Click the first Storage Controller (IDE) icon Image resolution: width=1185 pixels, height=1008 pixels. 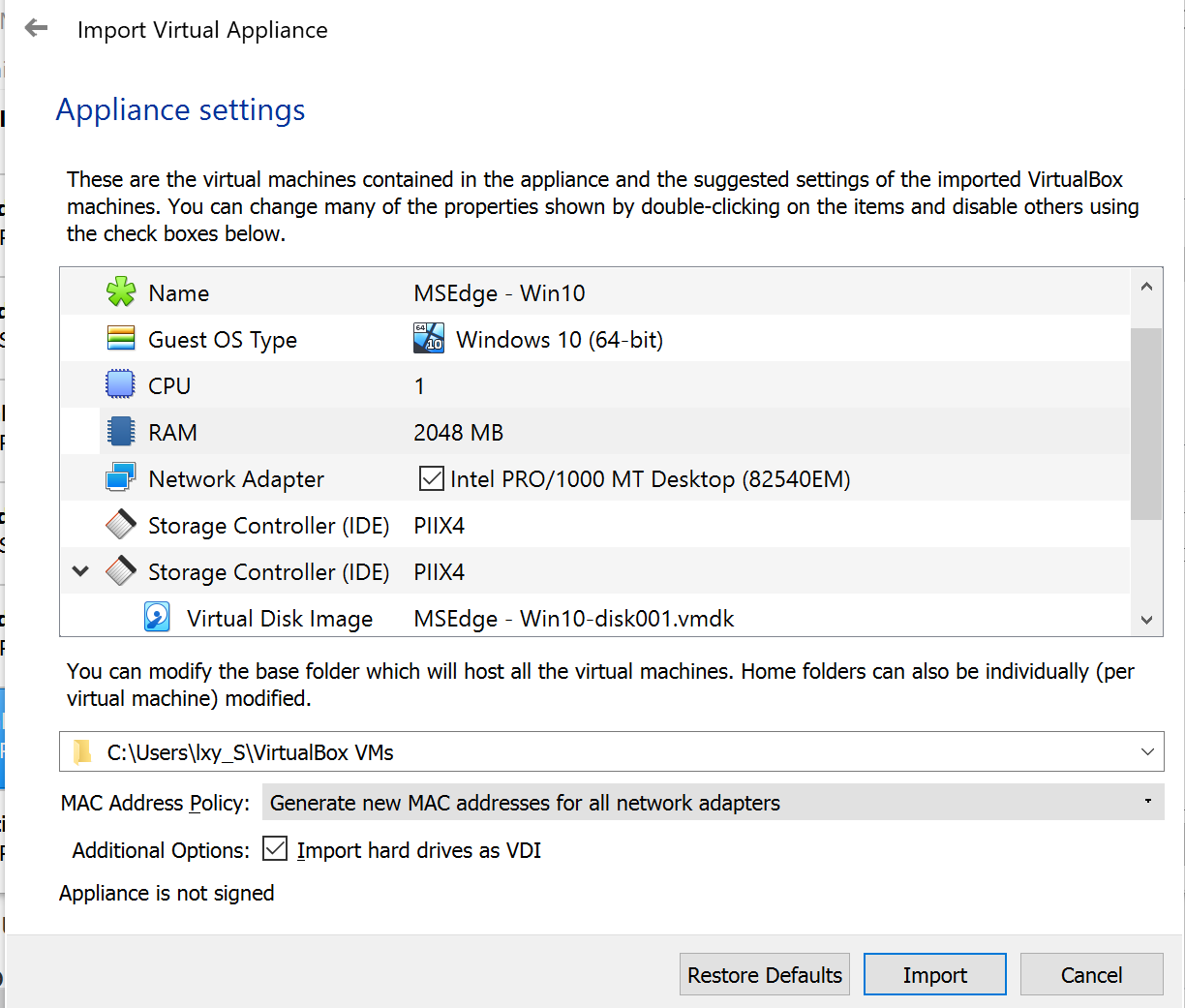tap(121, 525)
